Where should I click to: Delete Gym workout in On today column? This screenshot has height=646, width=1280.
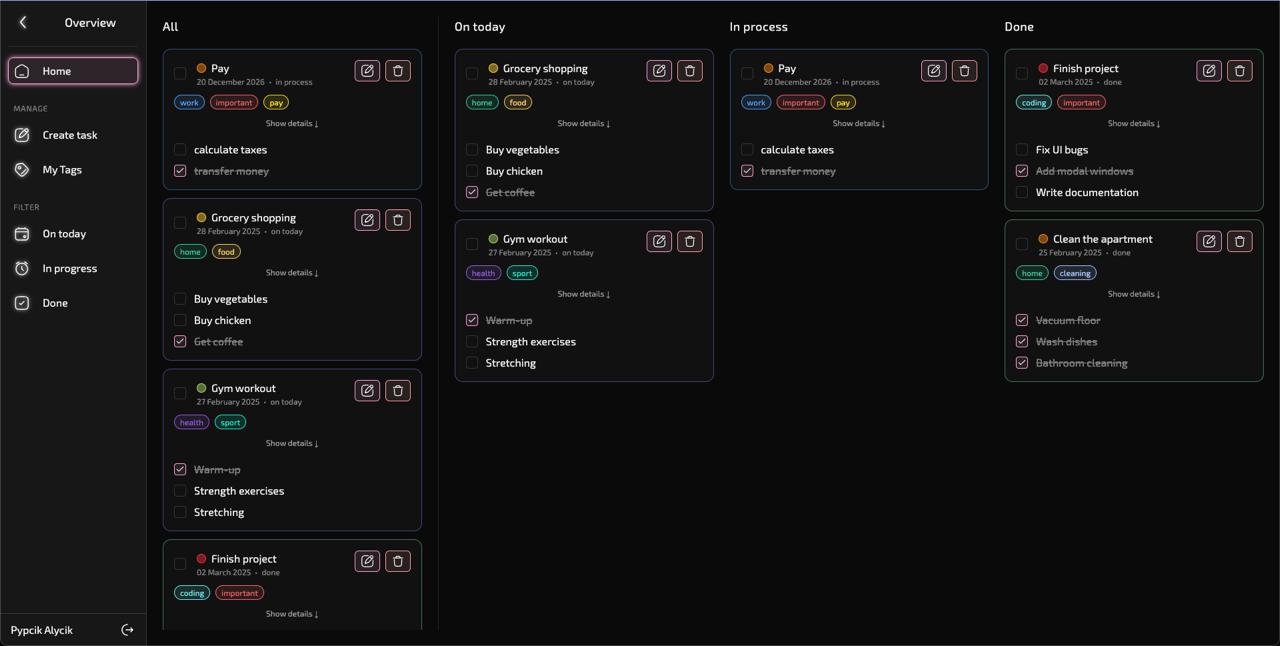click(x=690, y=241)
